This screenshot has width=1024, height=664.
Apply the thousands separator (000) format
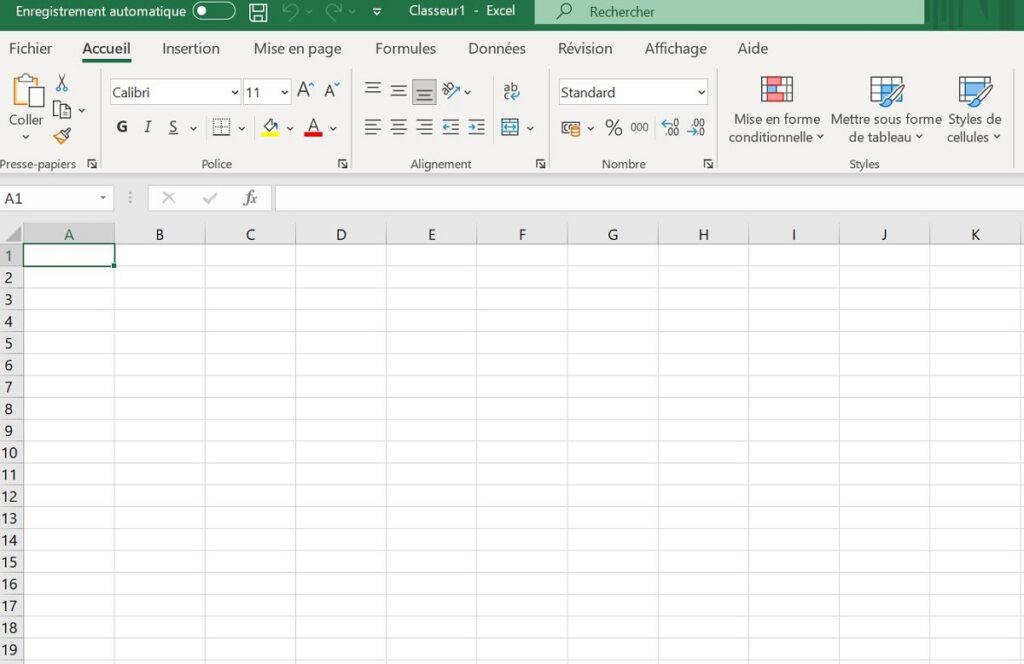[x=640, y=127]
